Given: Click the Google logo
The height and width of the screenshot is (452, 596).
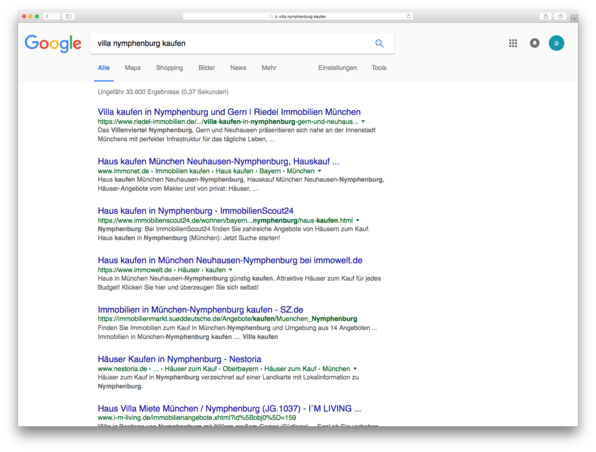Looking at the screenshot, I should click(53, 43).
